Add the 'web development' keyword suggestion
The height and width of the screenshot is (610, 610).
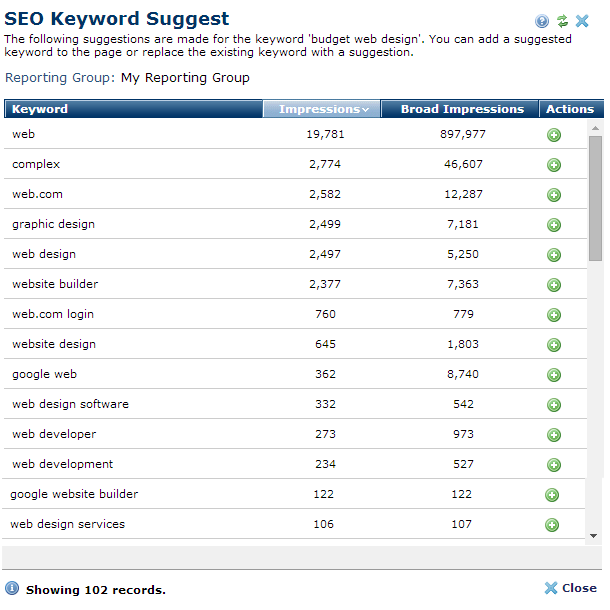point(554,465)
